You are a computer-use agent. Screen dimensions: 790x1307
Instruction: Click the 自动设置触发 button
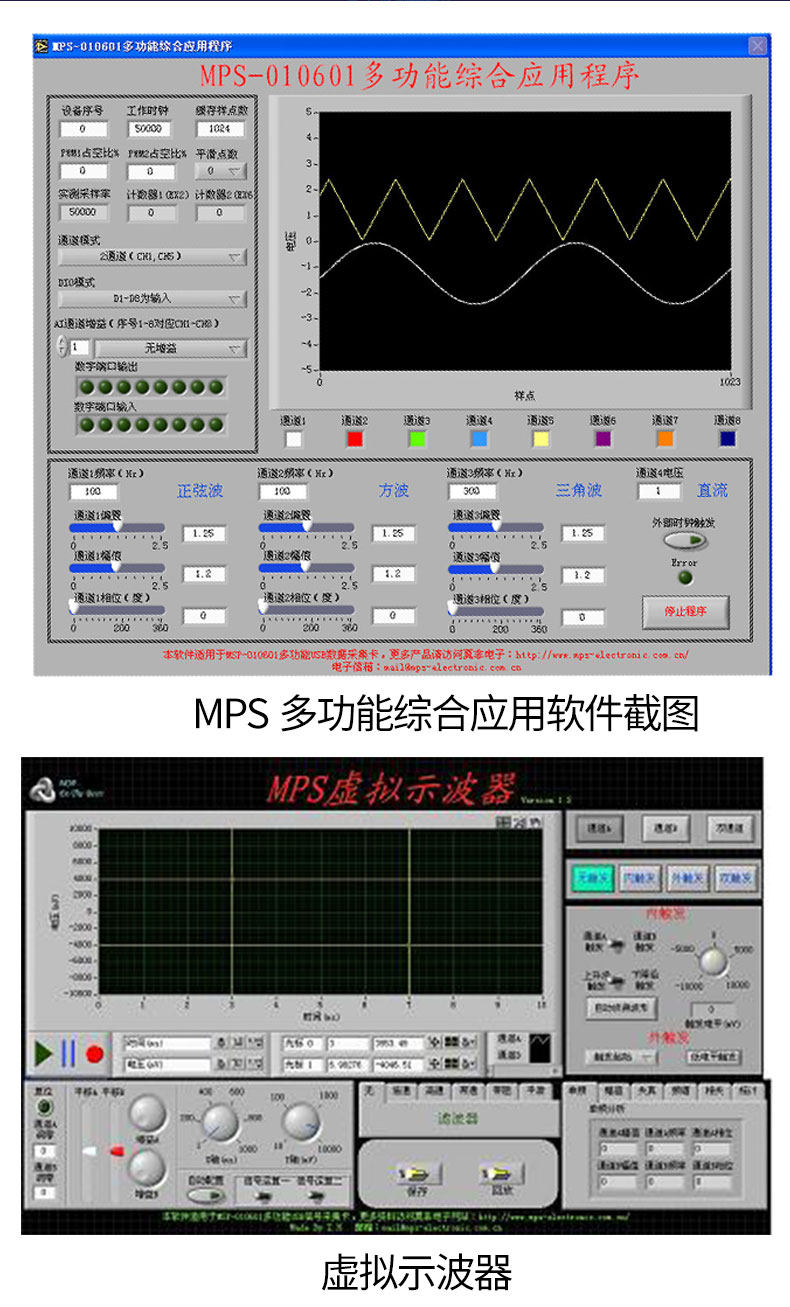tap(621, 1008)
